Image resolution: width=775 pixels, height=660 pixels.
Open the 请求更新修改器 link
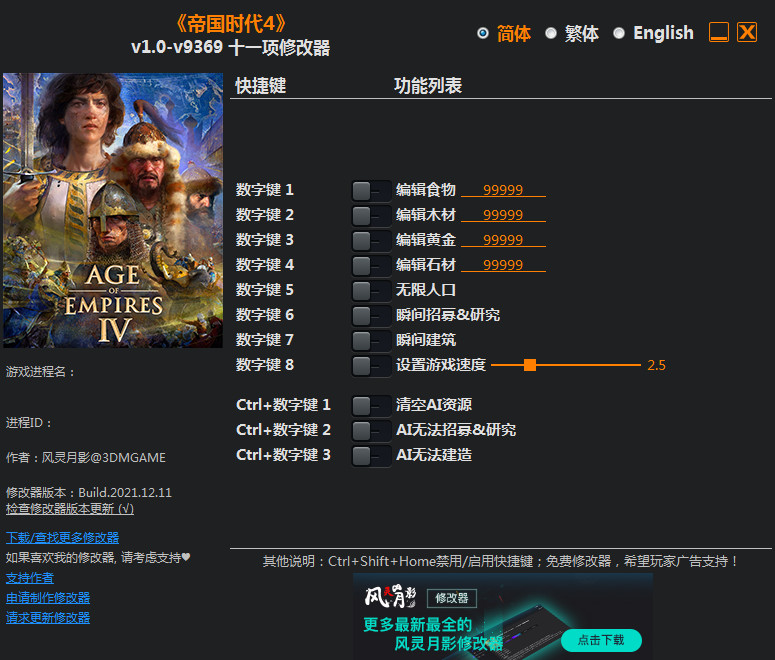[47, 618]
